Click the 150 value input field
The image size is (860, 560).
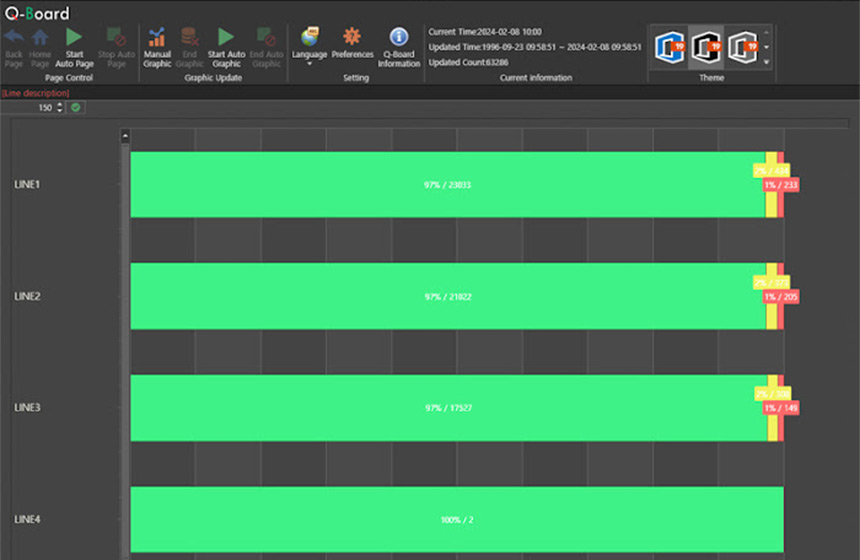coord(27,108)
